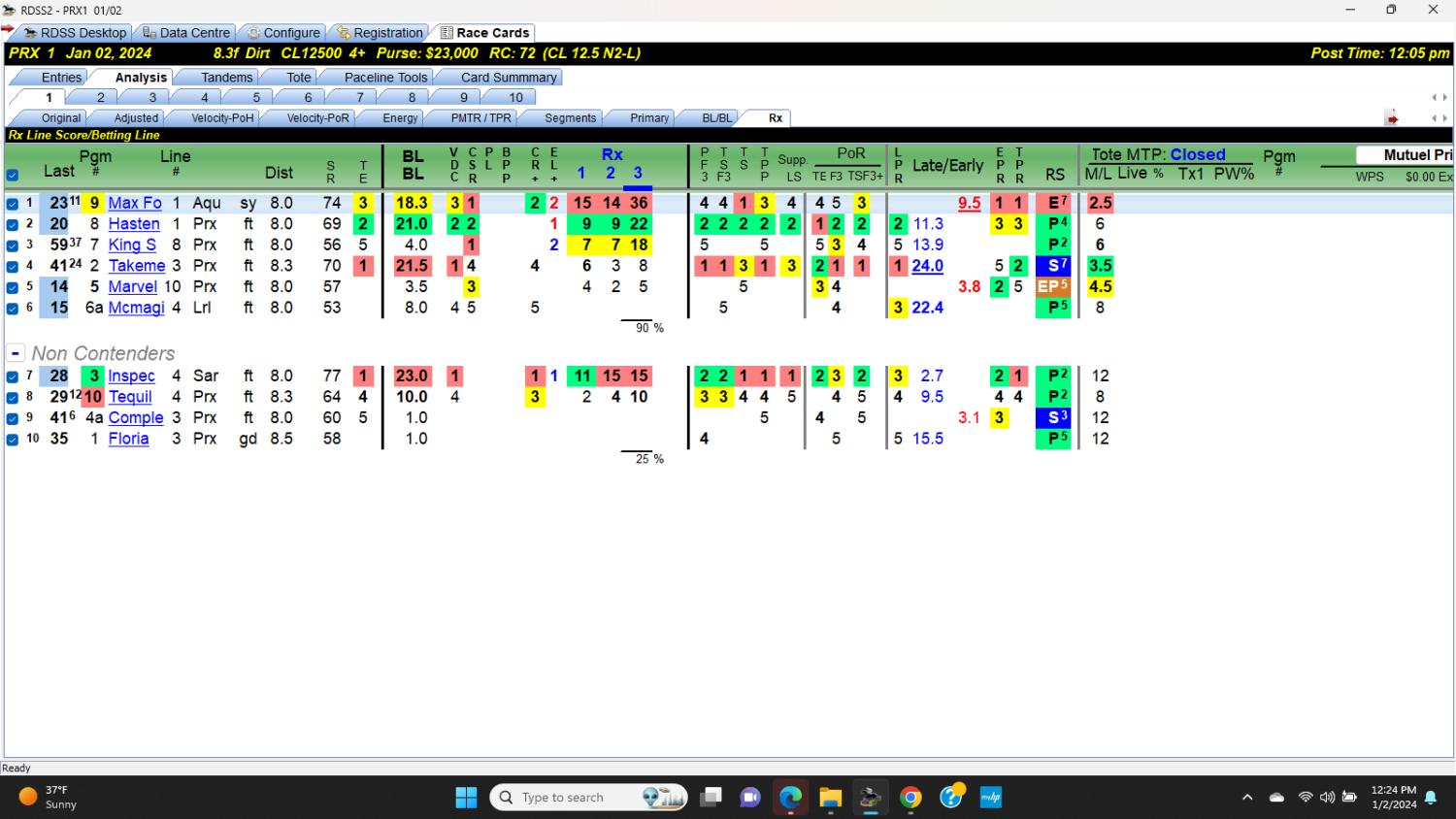Sort by the Rx 3 column header
Viewport: 1456px width, 819px height.
point(638,173)
